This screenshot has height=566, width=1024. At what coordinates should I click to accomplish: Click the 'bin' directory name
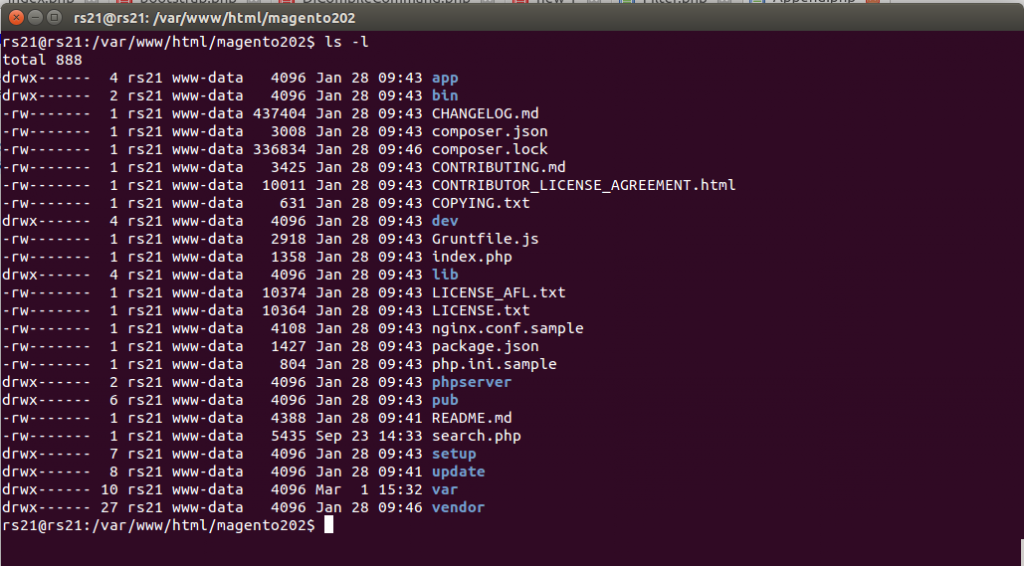[x=444, y=96]
